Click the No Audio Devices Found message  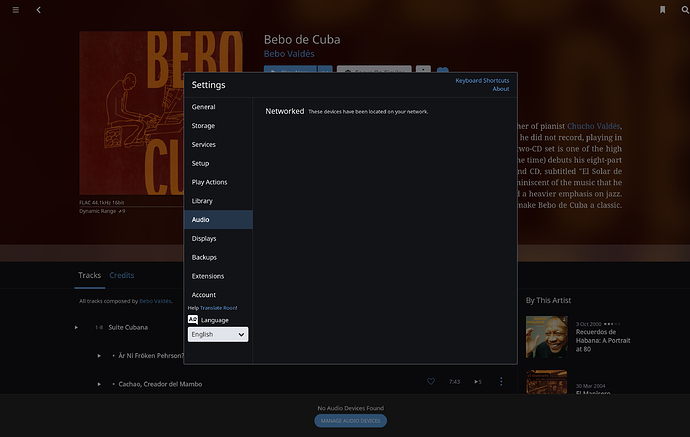click(351, 408)
